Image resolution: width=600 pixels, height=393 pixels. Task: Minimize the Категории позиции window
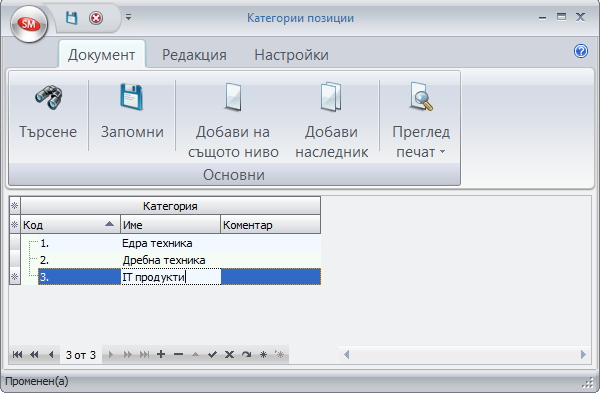coord(542,18)
